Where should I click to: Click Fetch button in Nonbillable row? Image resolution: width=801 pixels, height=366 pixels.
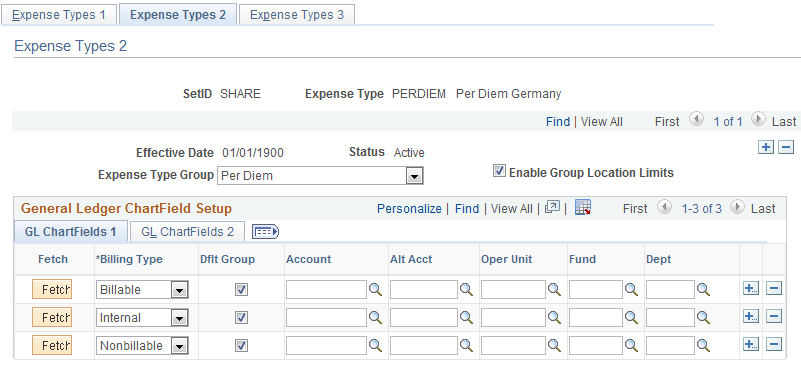[x=52, y=346]
